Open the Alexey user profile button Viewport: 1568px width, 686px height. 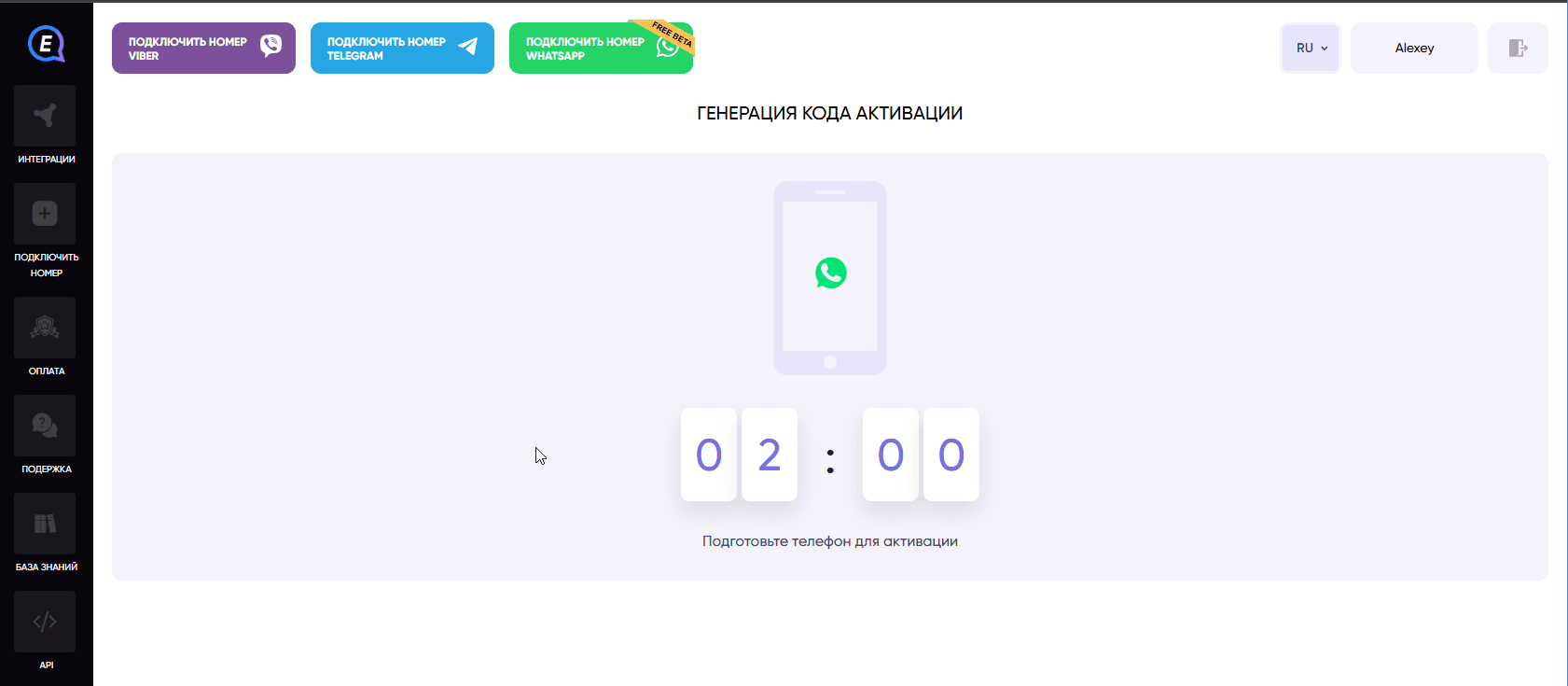point(1414,48)
